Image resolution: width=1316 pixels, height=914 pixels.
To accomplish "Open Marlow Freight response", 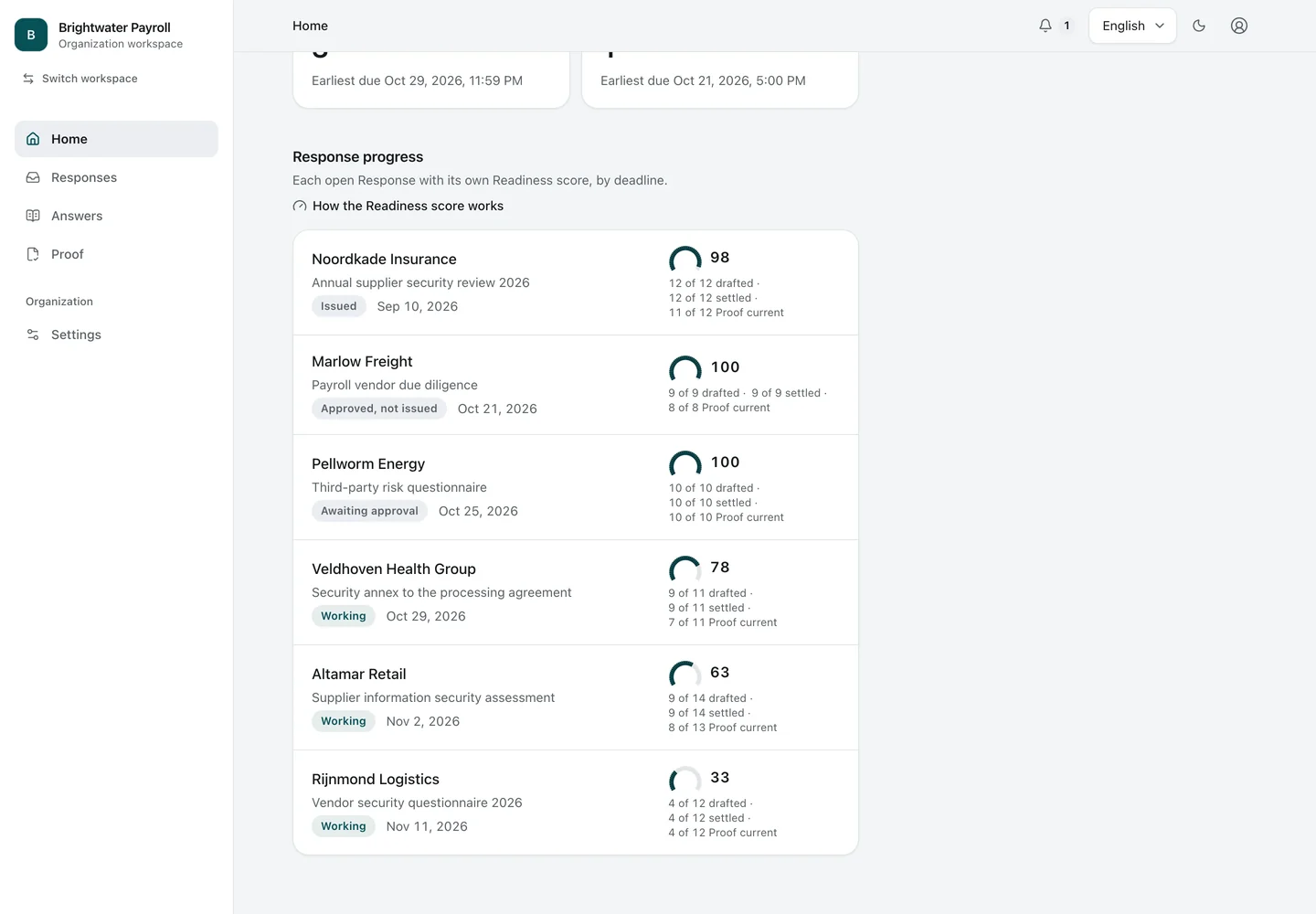I will tap(576, 385).
